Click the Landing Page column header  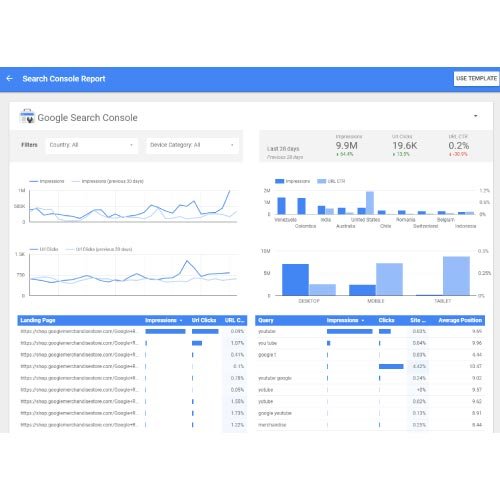(38, 320)
